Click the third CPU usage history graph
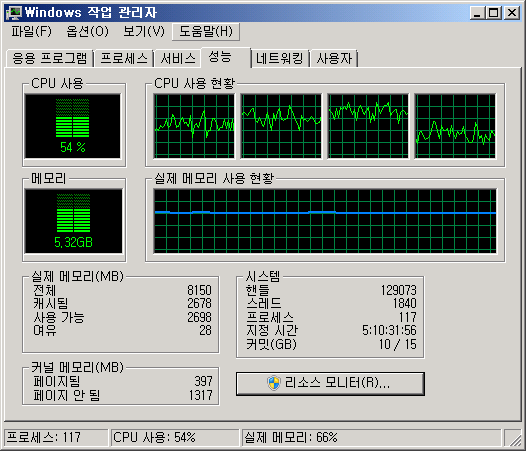Viewport: 526px width, 451px height. click(x=368, y=126)
